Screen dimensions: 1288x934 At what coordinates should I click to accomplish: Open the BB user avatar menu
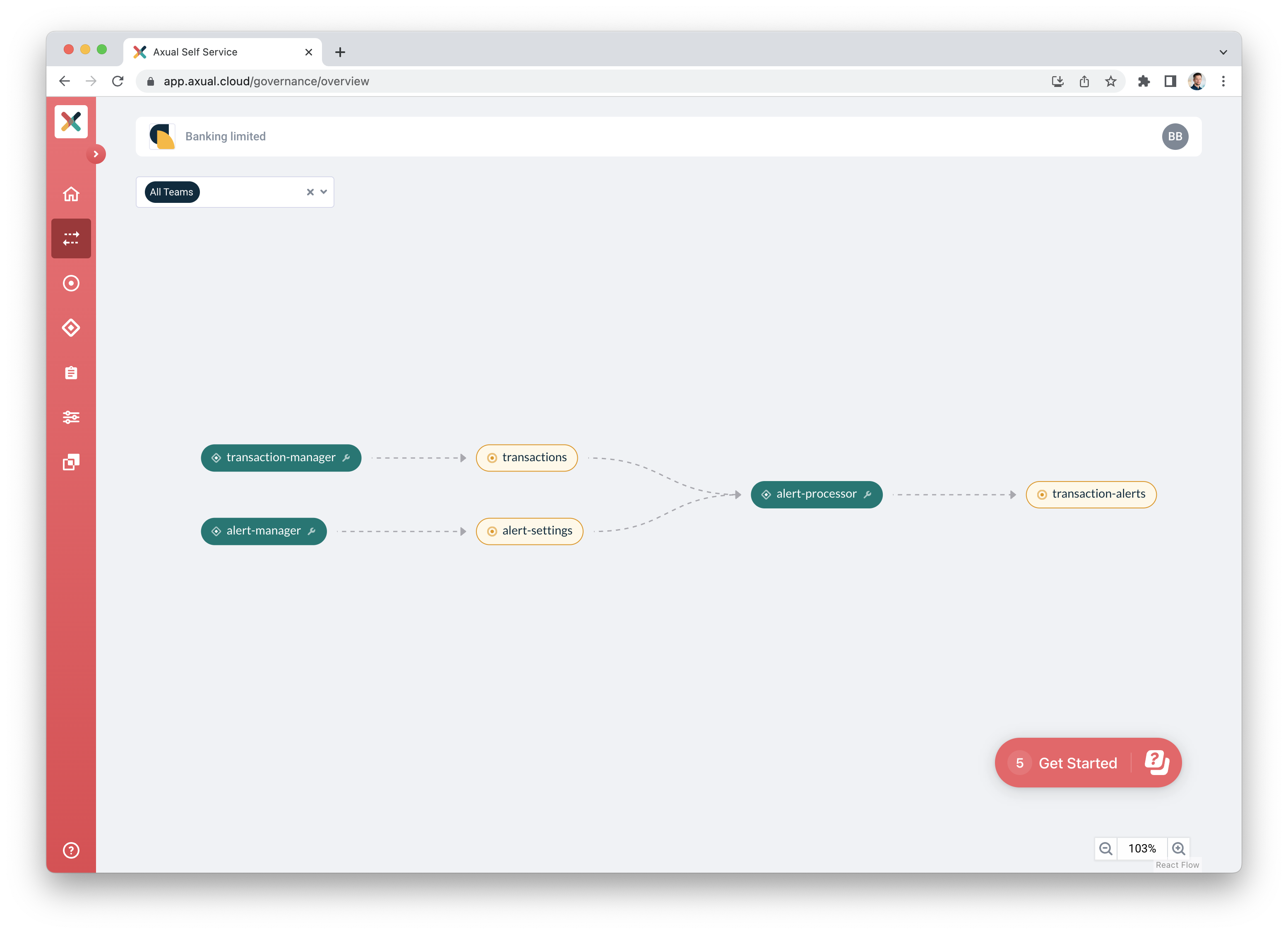(1175, 136)
